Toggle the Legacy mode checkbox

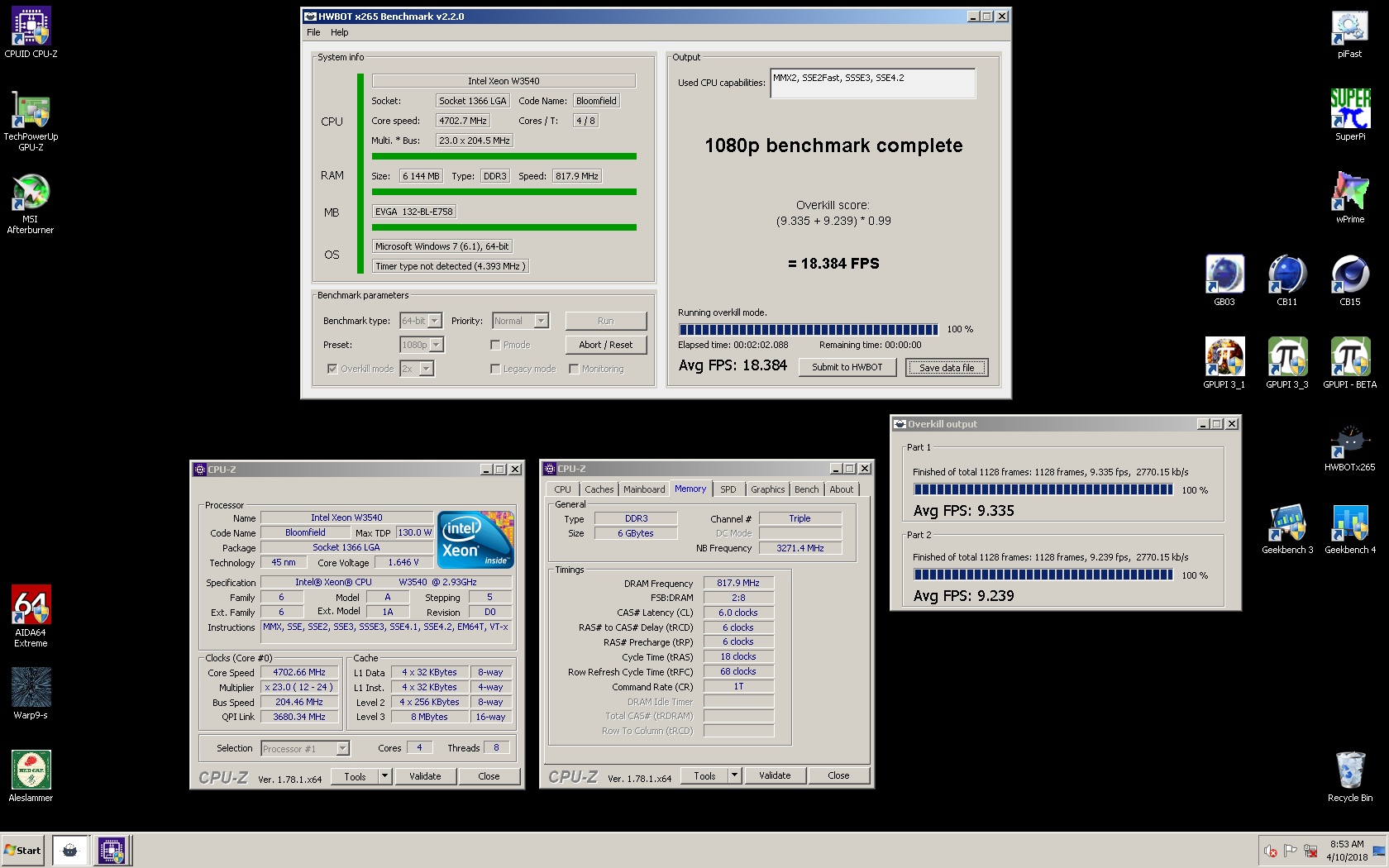[x=495, y=369]
